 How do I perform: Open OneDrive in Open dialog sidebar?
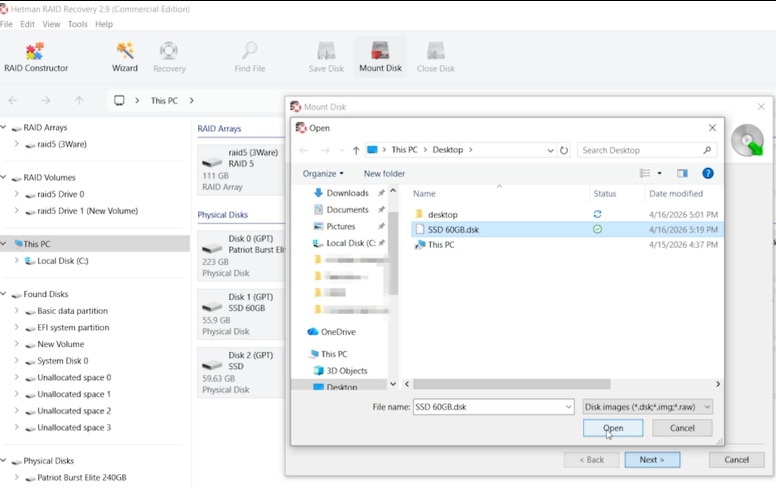(x=338, y=332)
